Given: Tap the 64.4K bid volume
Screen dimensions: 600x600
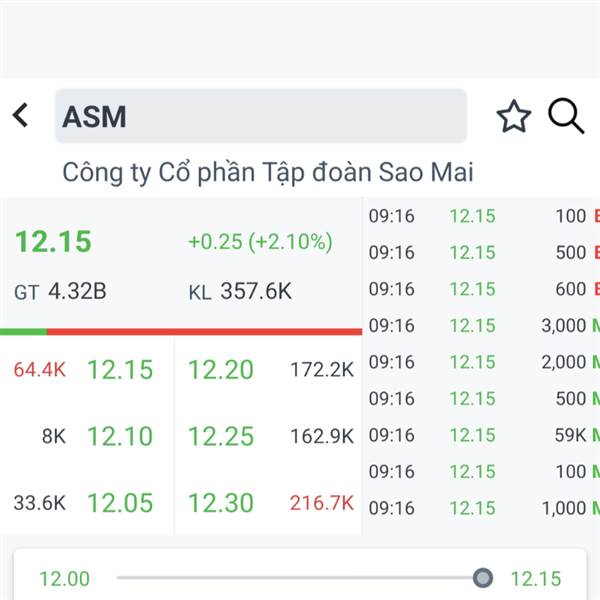Looking at the screenshot, I should click(x=40, y=370).
